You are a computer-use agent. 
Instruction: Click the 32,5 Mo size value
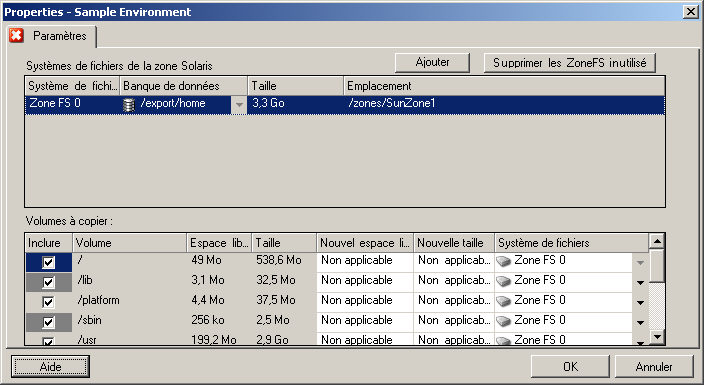tap(276, 280)
